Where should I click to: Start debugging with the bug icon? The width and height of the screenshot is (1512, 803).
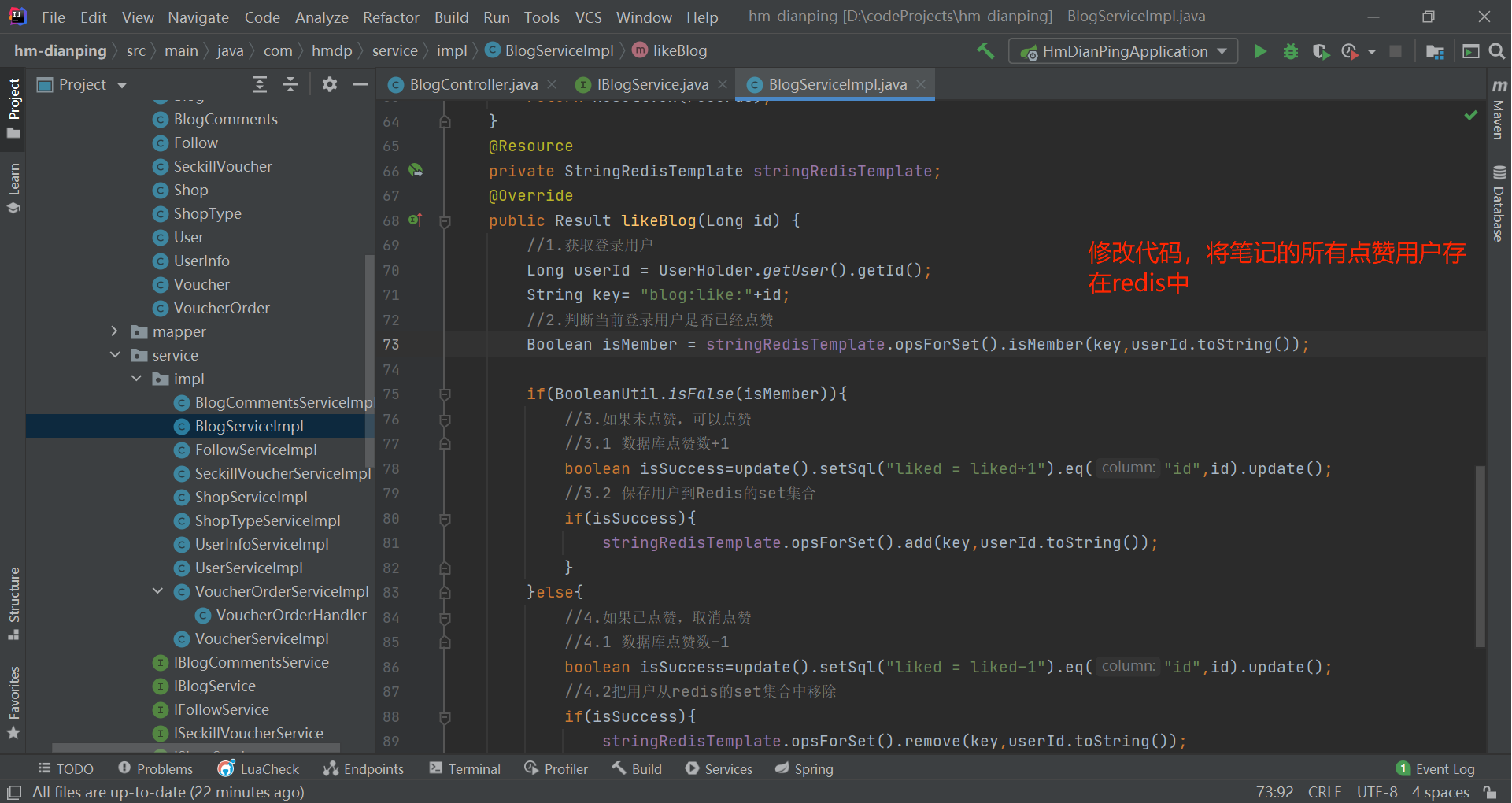pyautogui.click(x=1291, y=51)
